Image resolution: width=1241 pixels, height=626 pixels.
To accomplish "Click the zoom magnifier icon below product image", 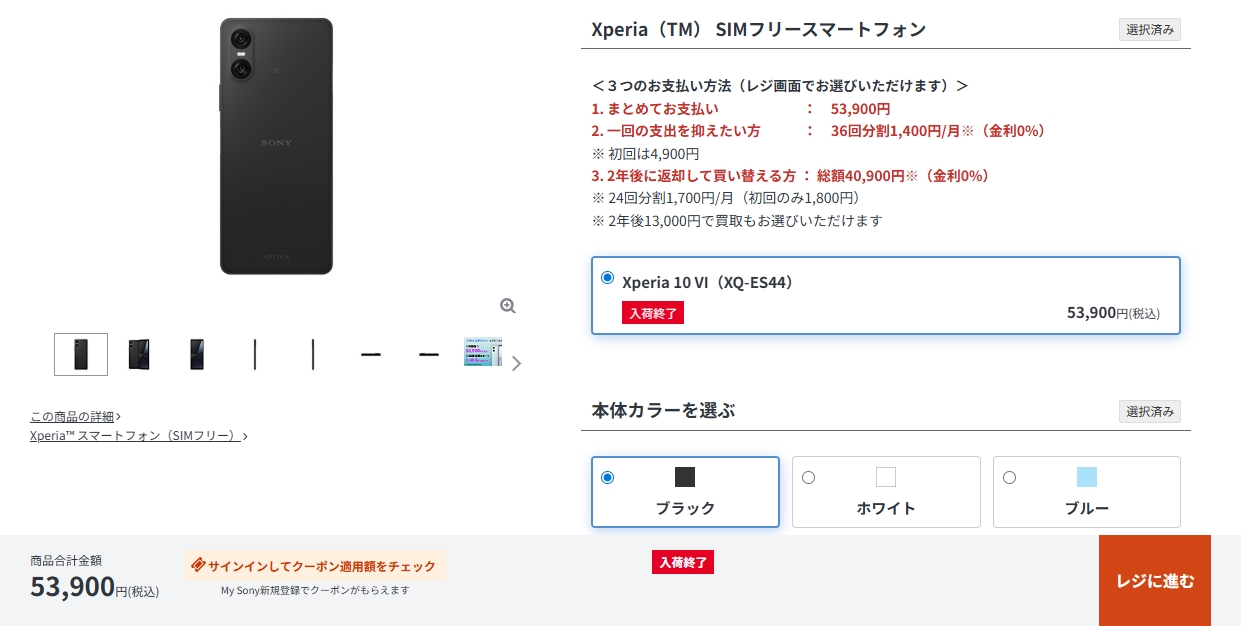I will (508, 306).
